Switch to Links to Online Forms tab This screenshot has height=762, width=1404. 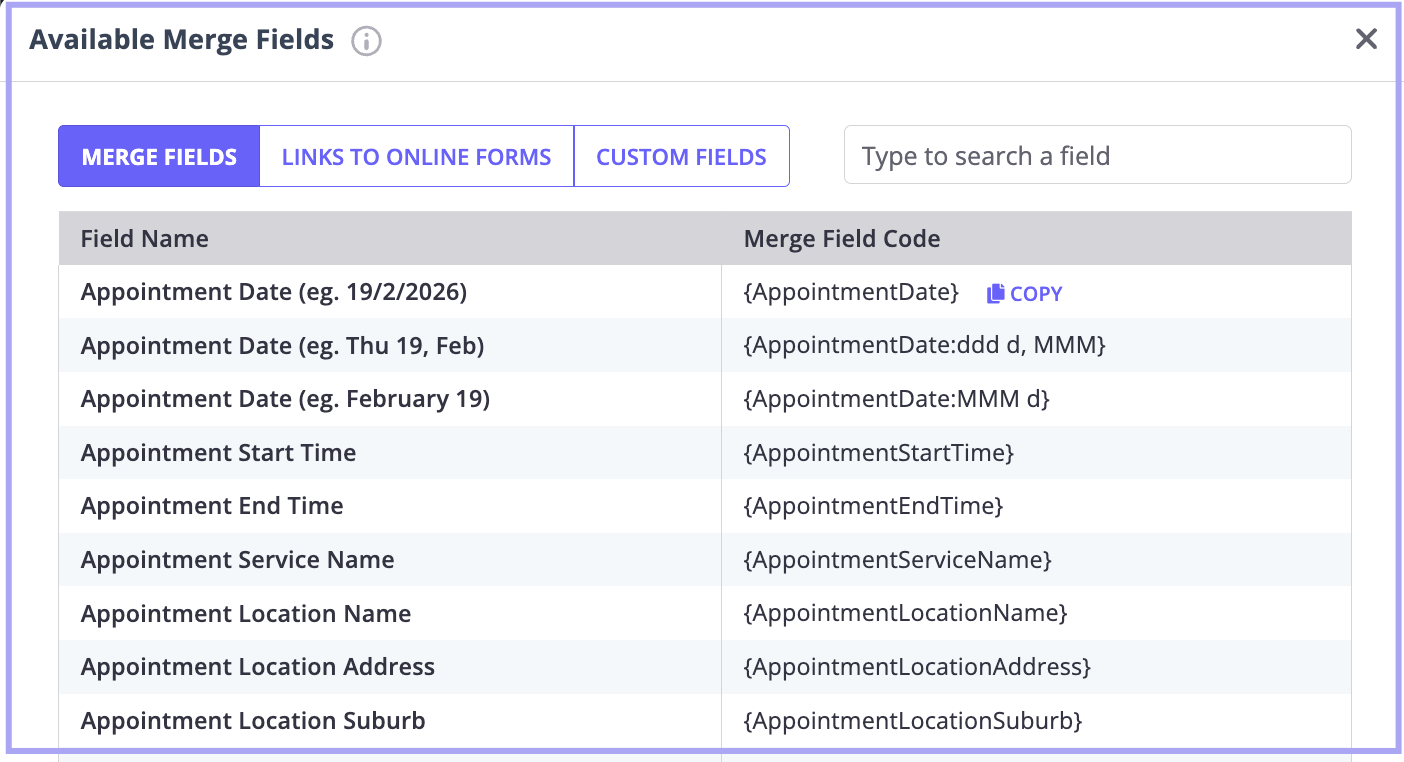416,157
